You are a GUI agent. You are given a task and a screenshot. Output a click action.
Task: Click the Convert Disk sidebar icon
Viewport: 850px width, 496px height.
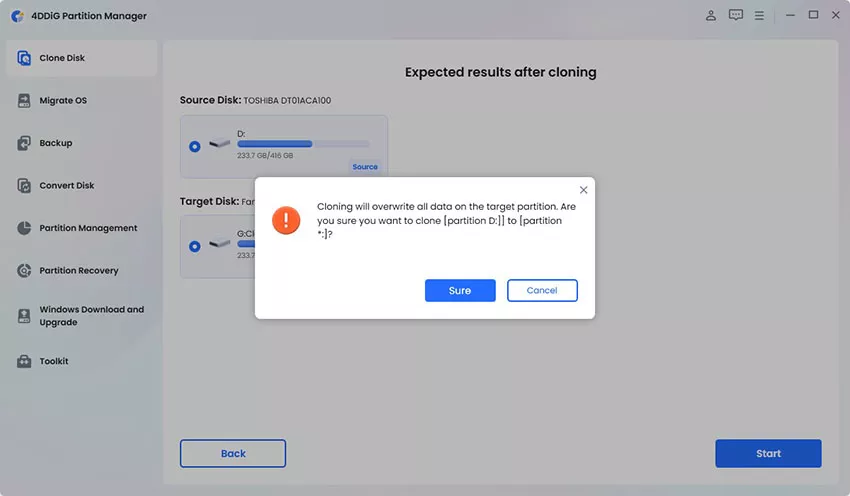tap(24, 185)
